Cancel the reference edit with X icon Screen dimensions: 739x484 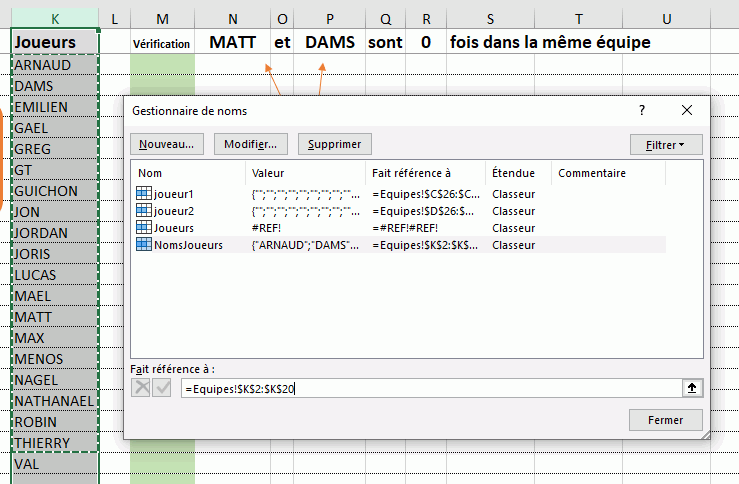(x=140, y=388)
